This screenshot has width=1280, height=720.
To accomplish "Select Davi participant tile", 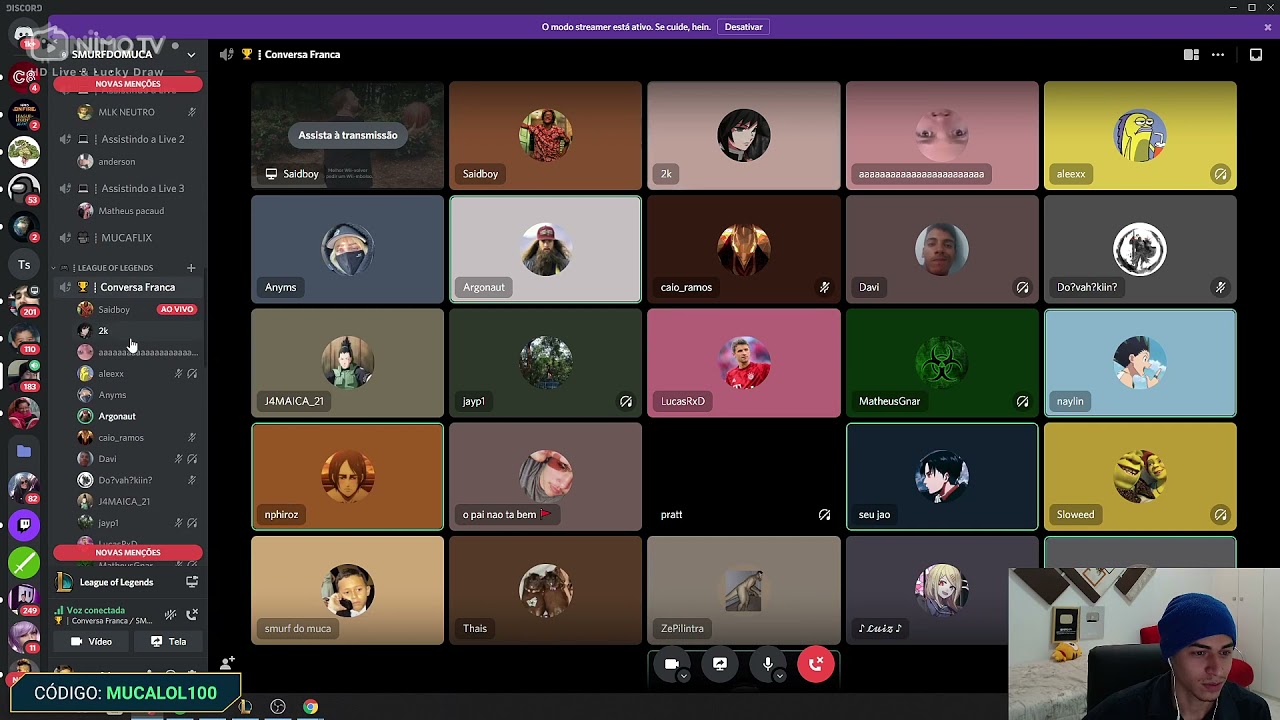I will pyautogui.click(x=942, y=249).
